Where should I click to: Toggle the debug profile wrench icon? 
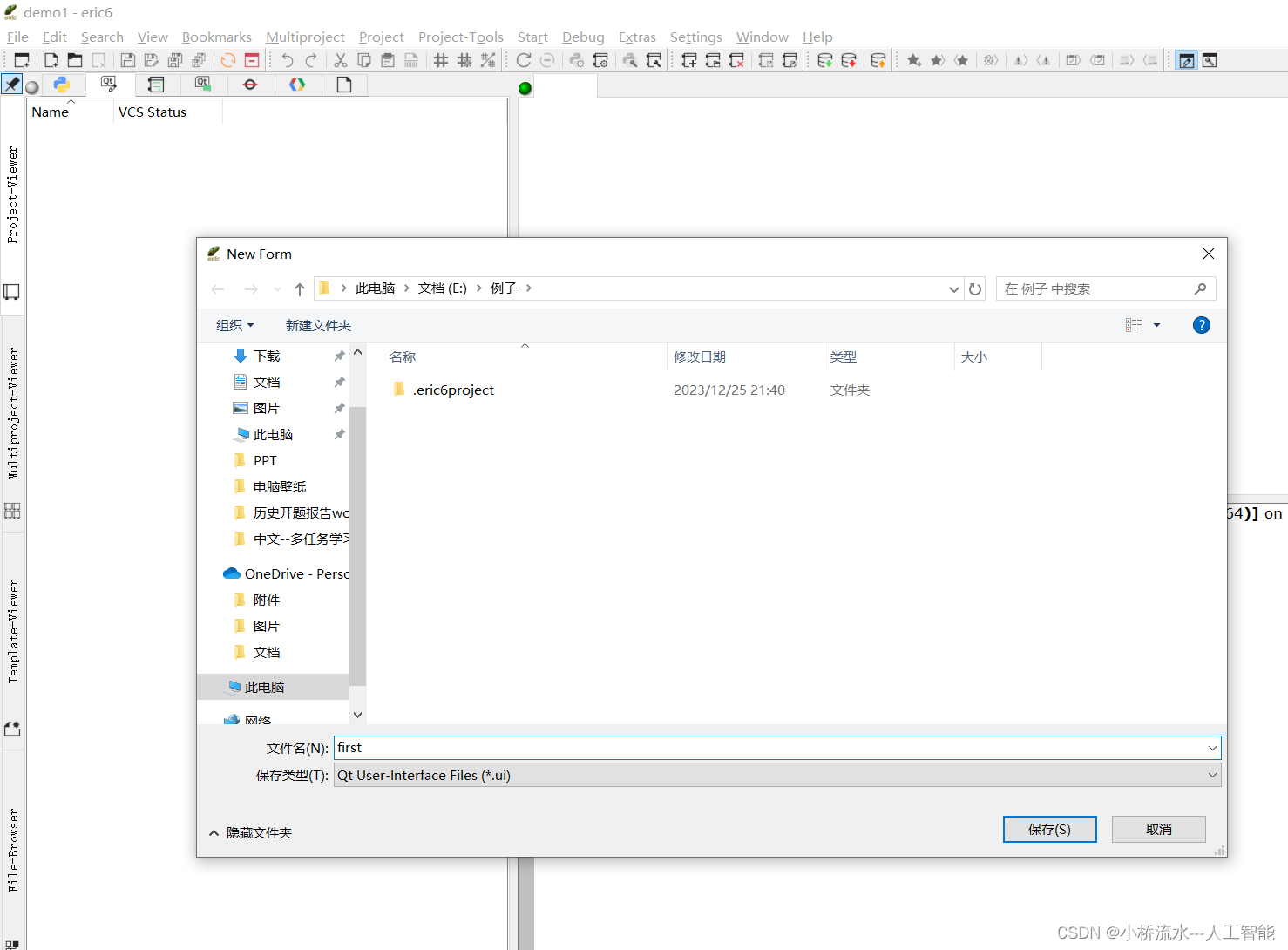coord(1210,60)
